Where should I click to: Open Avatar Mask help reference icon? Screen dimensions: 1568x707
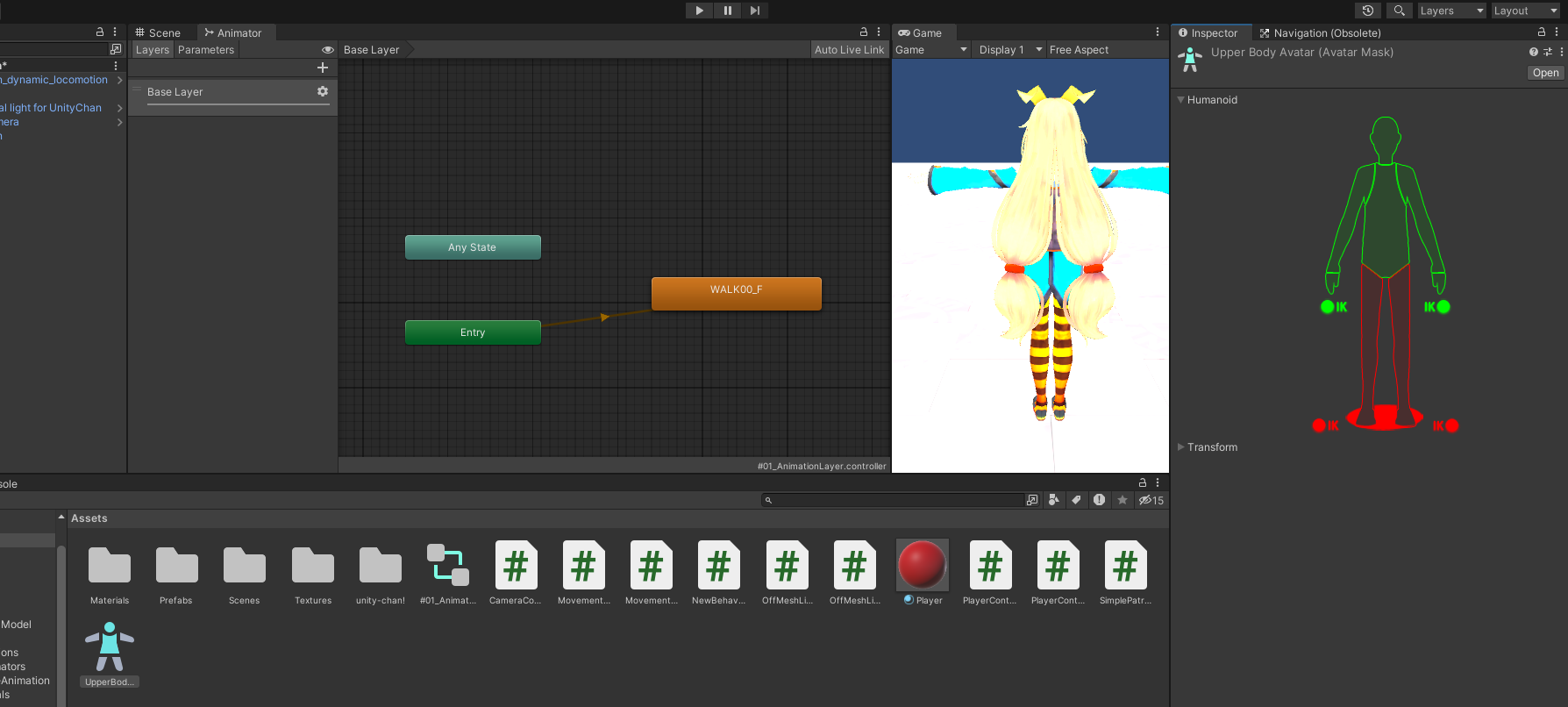click(x=1534, y=52)
